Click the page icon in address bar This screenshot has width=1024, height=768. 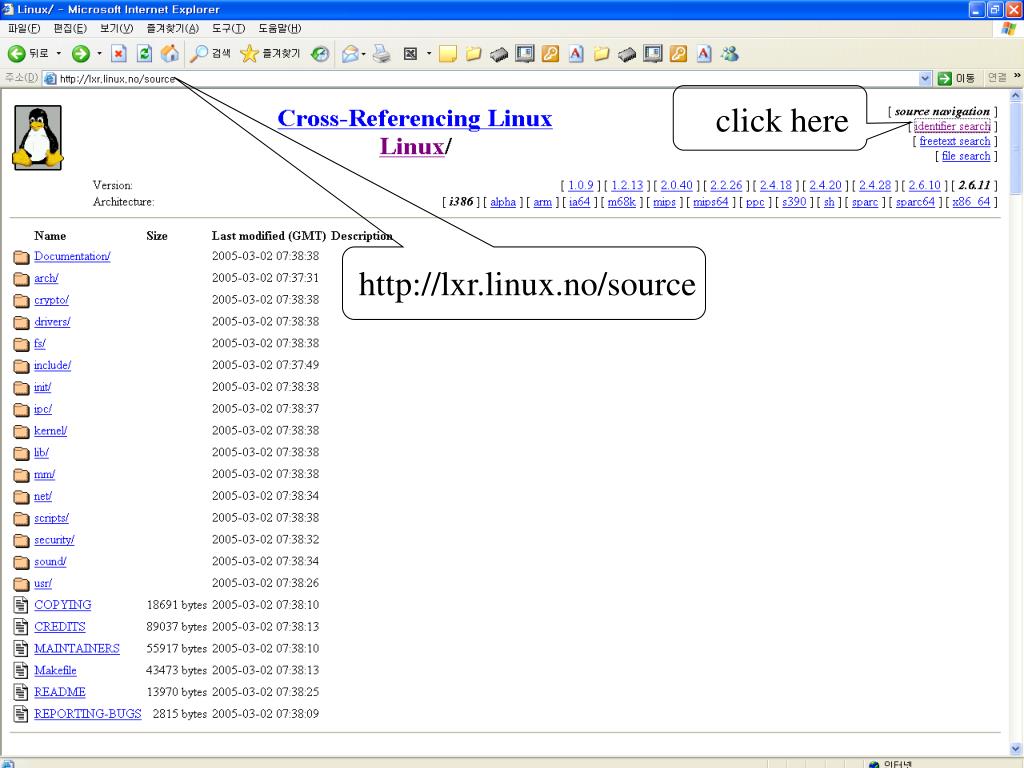click(x=50, y=78)
